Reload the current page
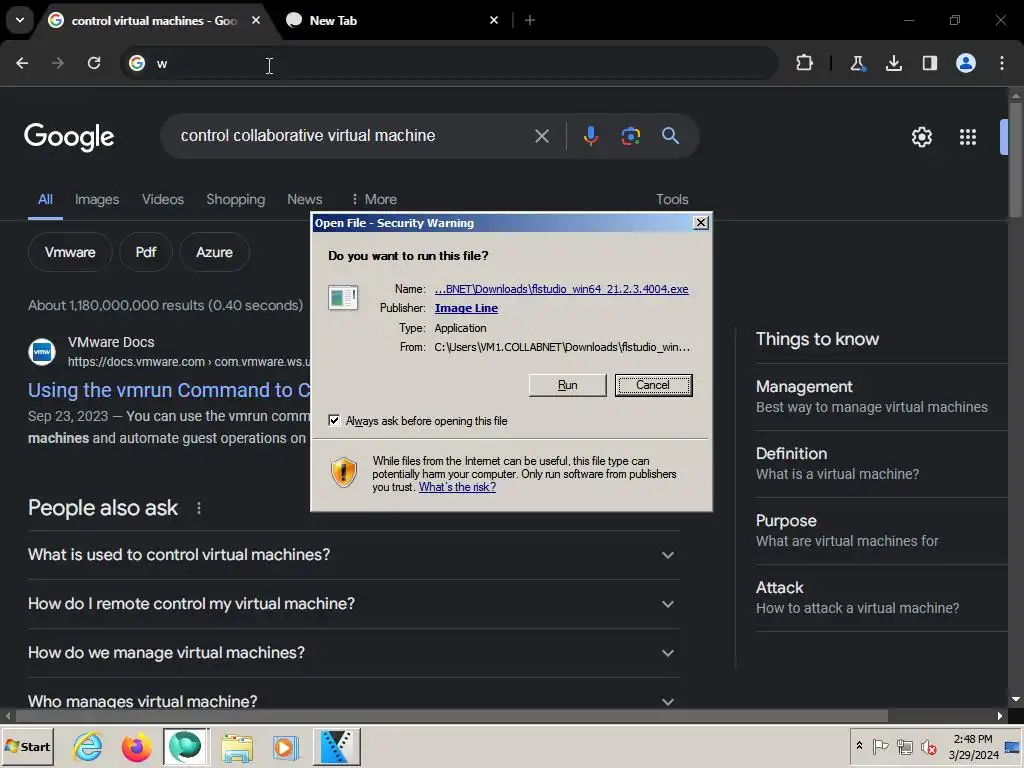Viewport: 1024px width, 768px height. point(94,63)
